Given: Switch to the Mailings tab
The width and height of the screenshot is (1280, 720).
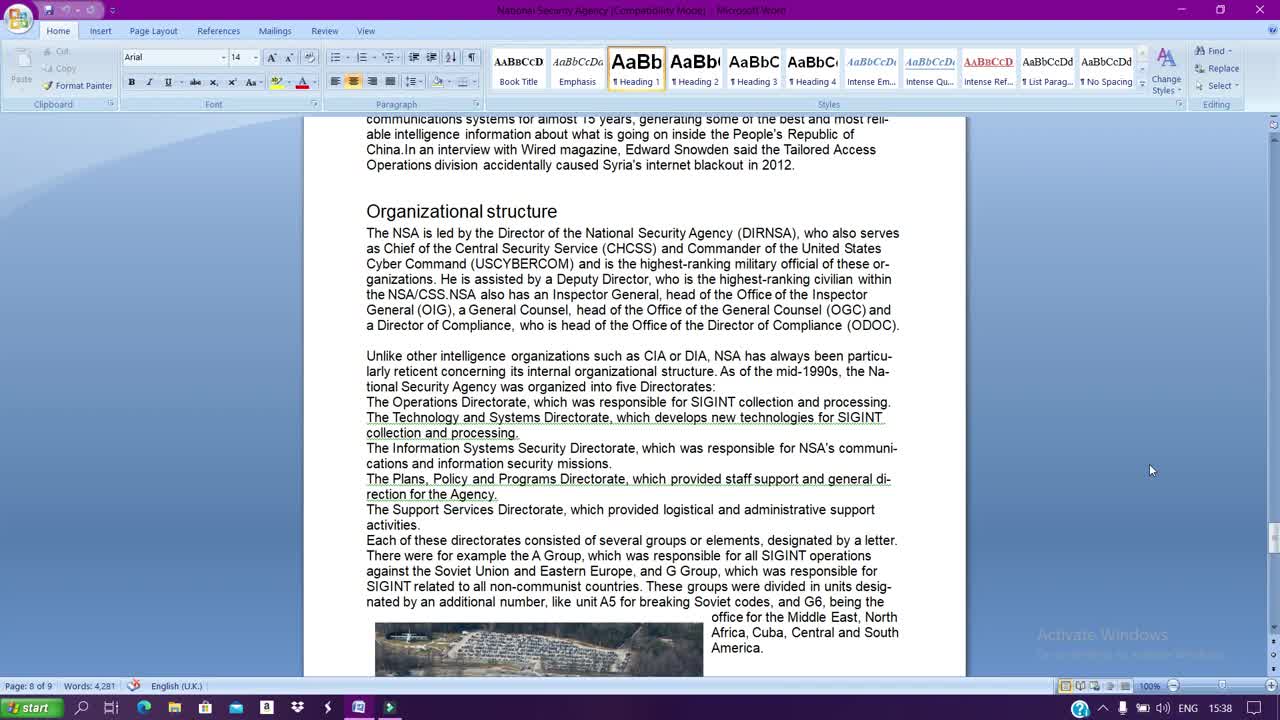Looking at the screenshot, I should [x=275, y=31].
